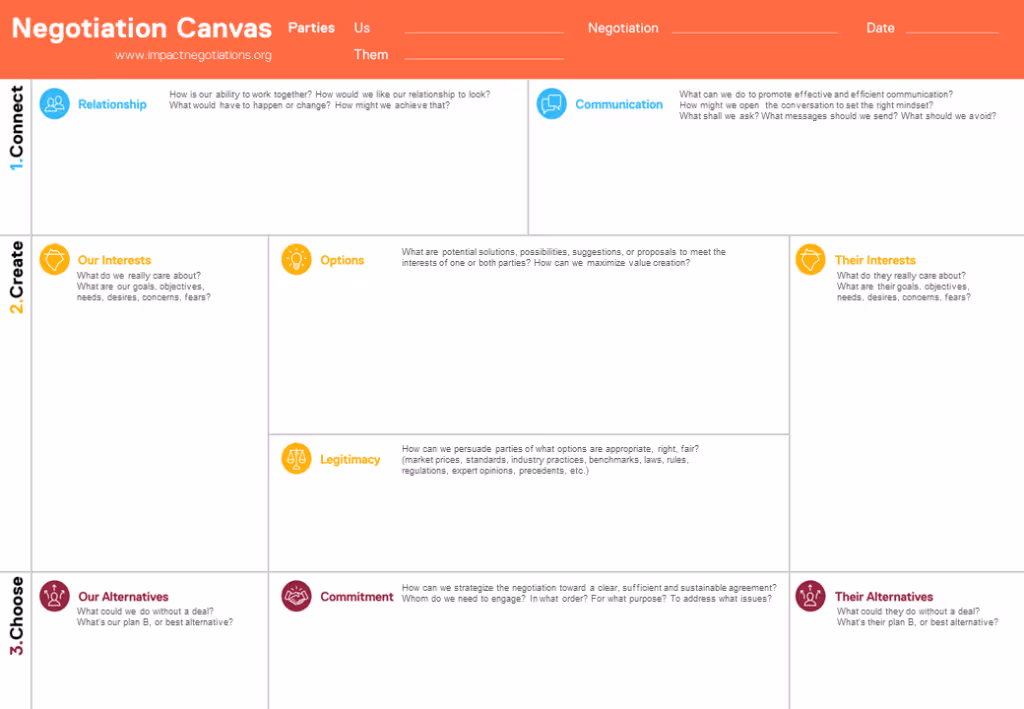Screen dimensions: 1024x709
Task: Click the Our Interests diamond icon
Action: tap(55, 260)
